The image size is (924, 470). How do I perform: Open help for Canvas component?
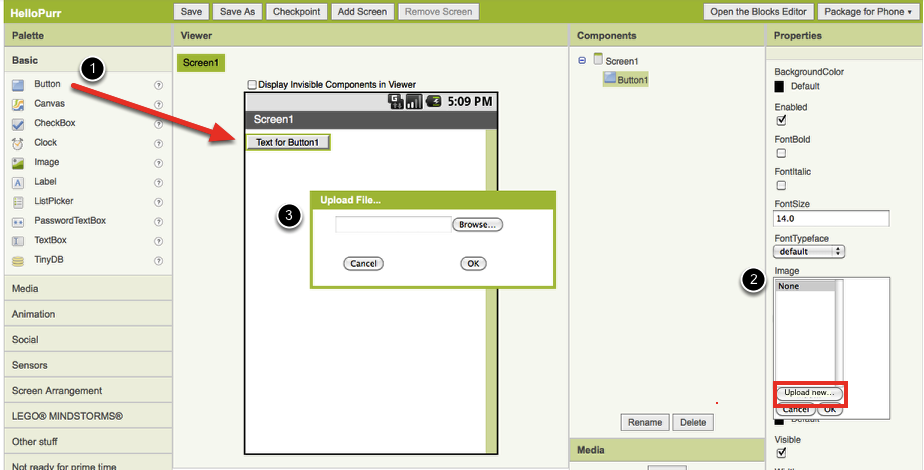click(x=158, y=105)
